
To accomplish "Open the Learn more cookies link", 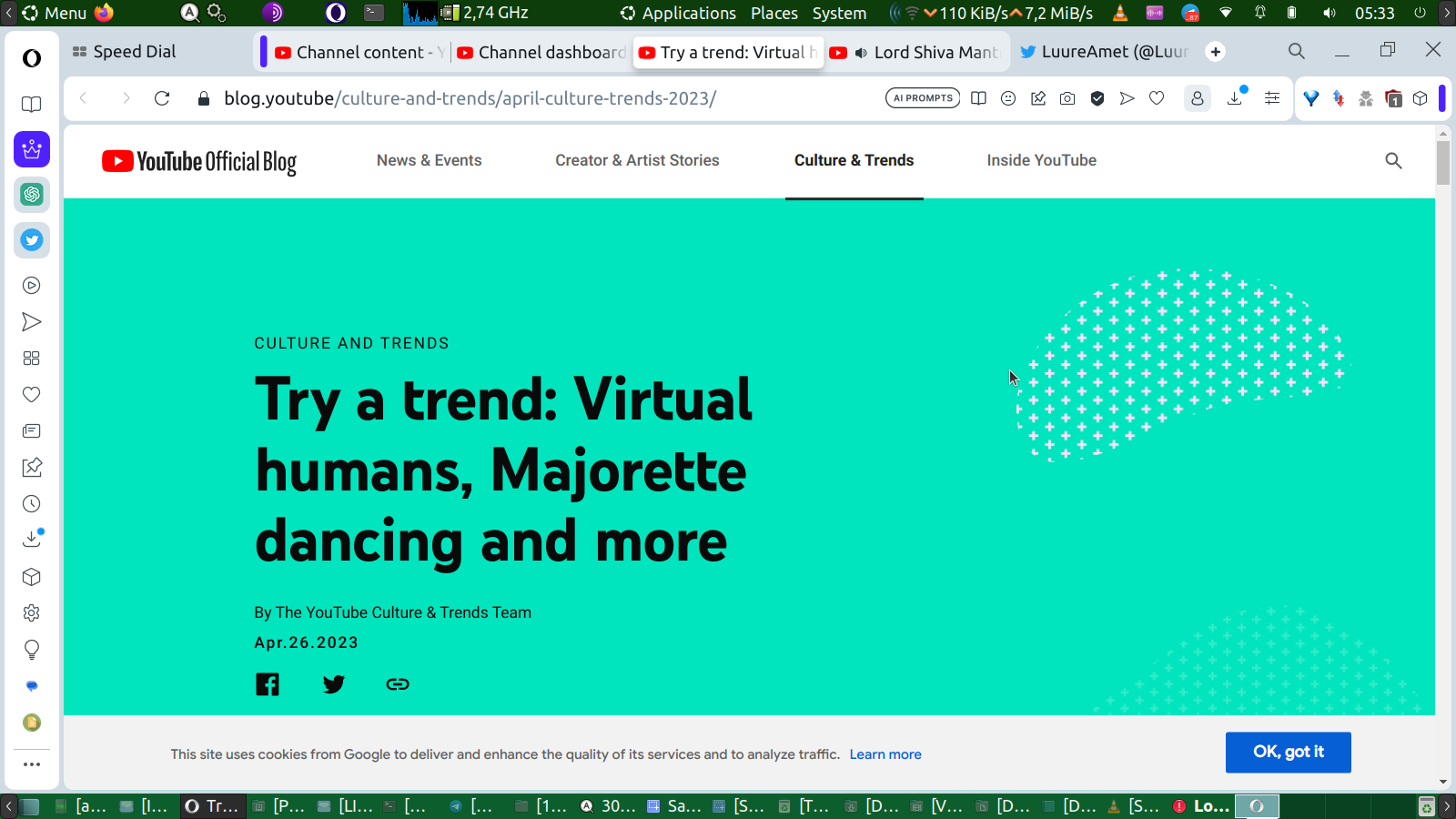I will [x=885, y=754].
